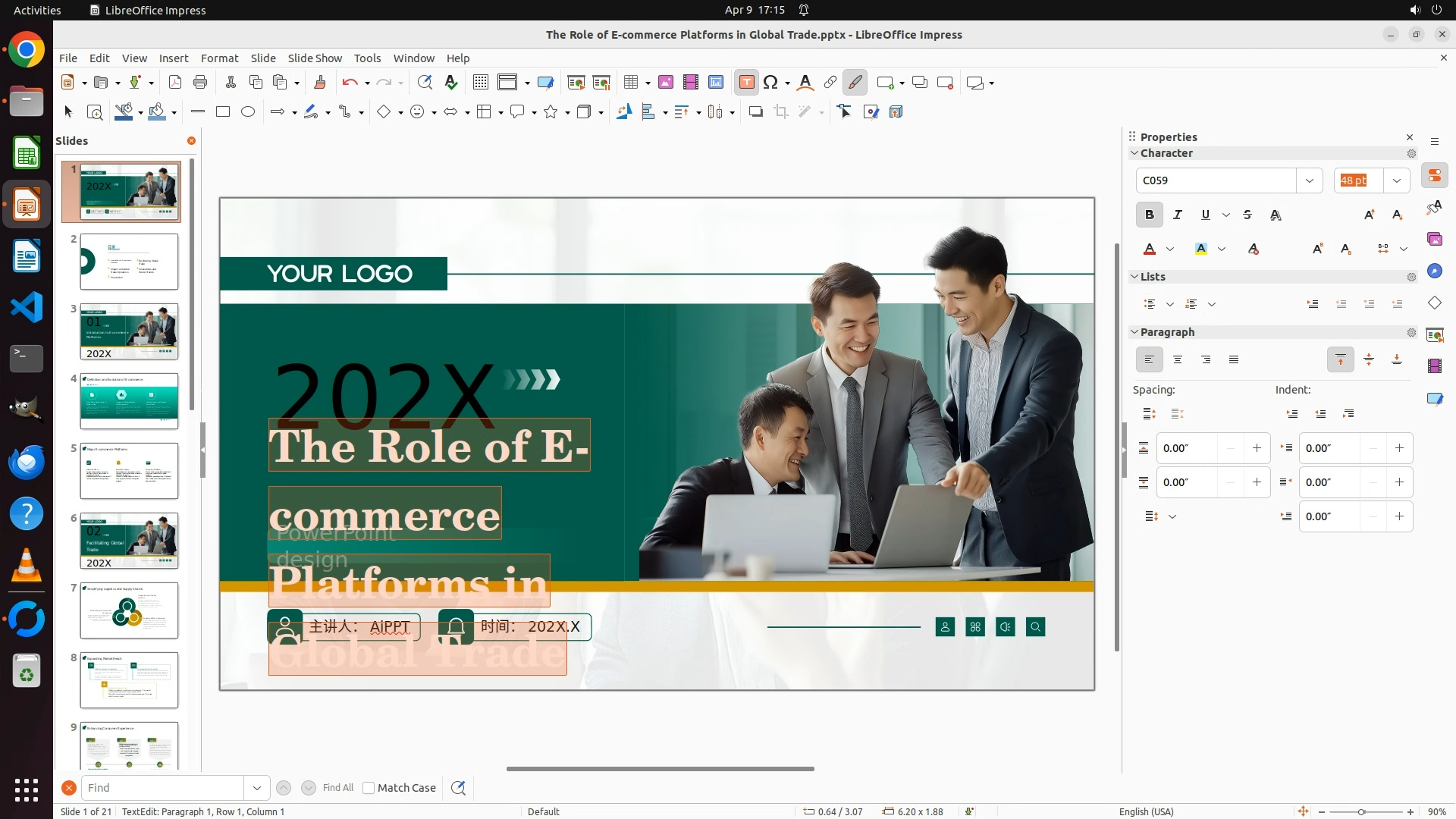Click the font color swatch icon
Viewport: 1456px width, 819px height.
pos(1150,249)
